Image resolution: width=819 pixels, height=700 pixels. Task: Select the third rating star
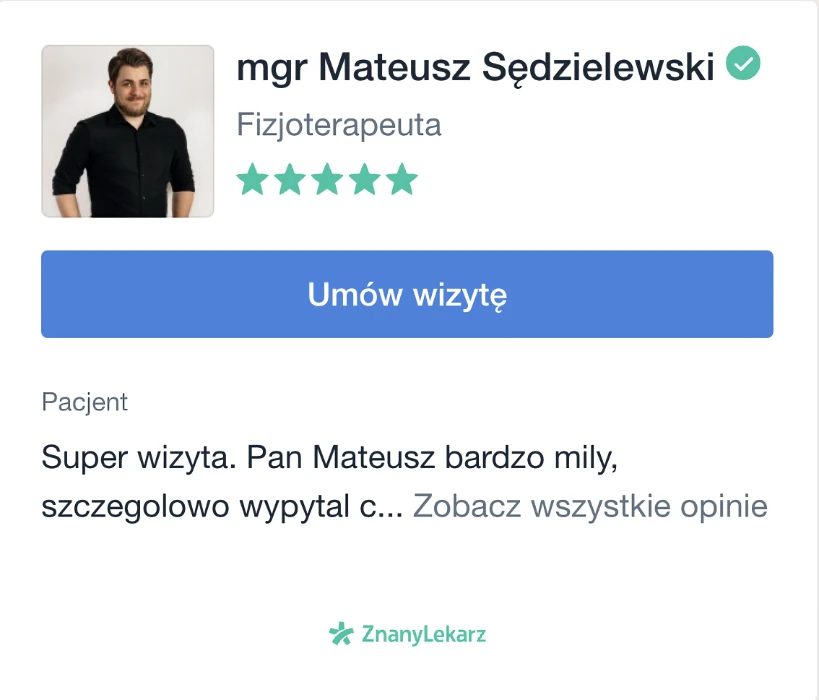click(327, 180)
